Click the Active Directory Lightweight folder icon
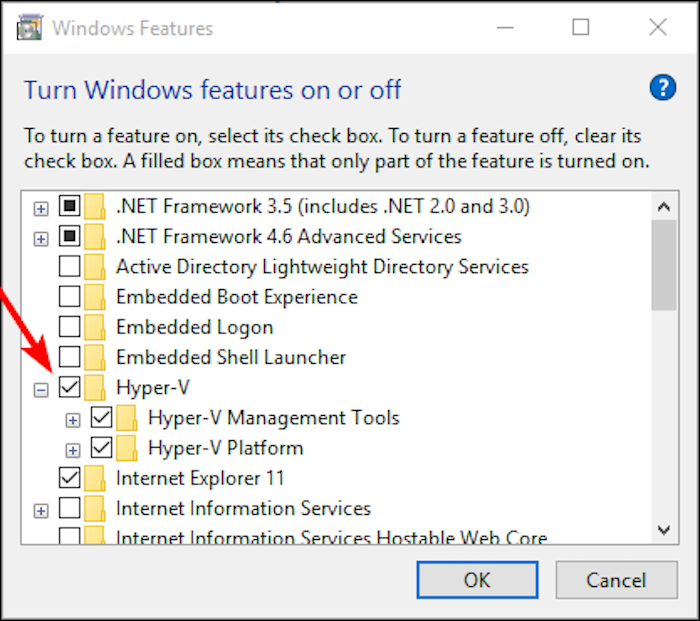The image size is (700, 621). point(95,267)
